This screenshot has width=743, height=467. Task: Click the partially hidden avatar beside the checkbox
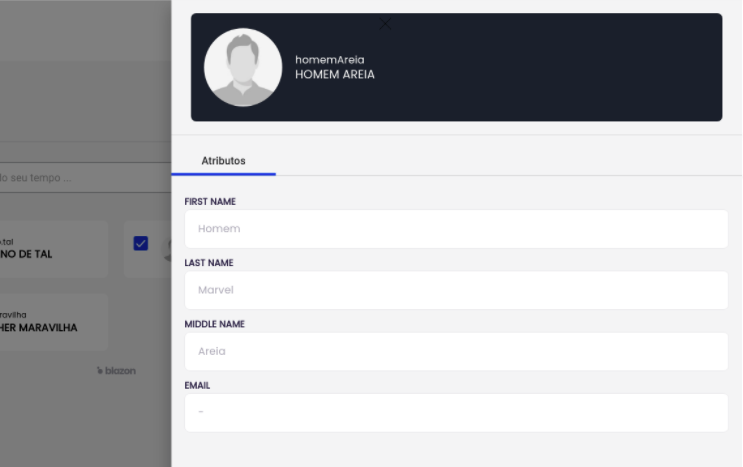tap(166, 249)
